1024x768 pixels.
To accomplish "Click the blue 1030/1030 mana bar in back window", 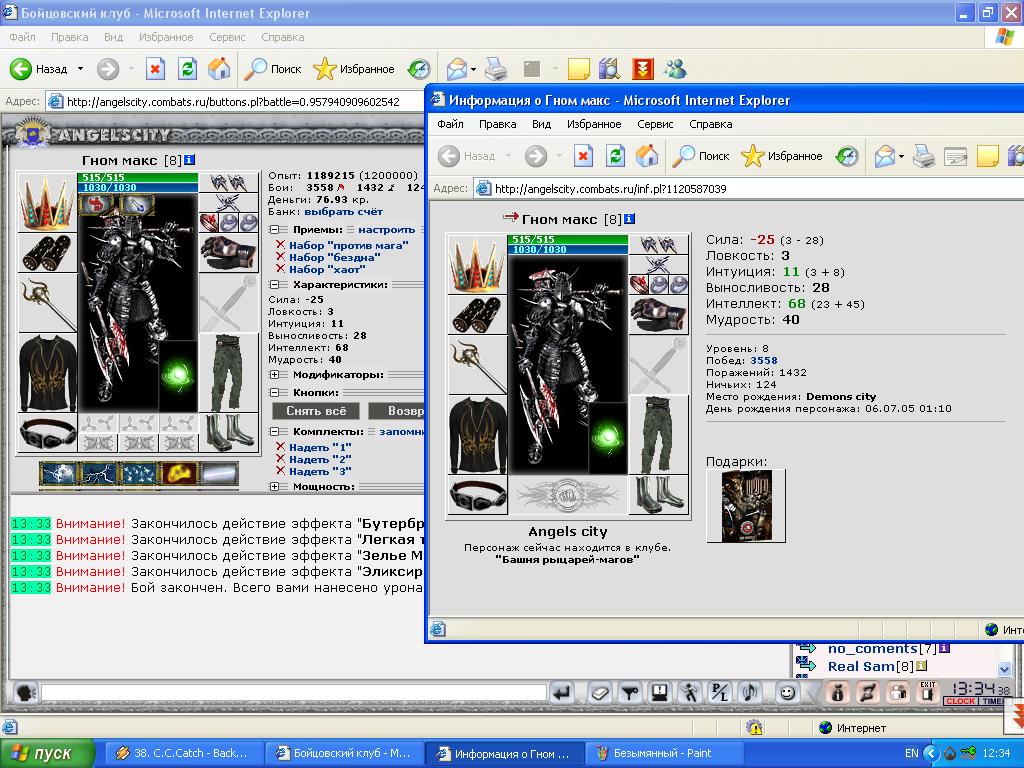I will click(x=138, y=187).
